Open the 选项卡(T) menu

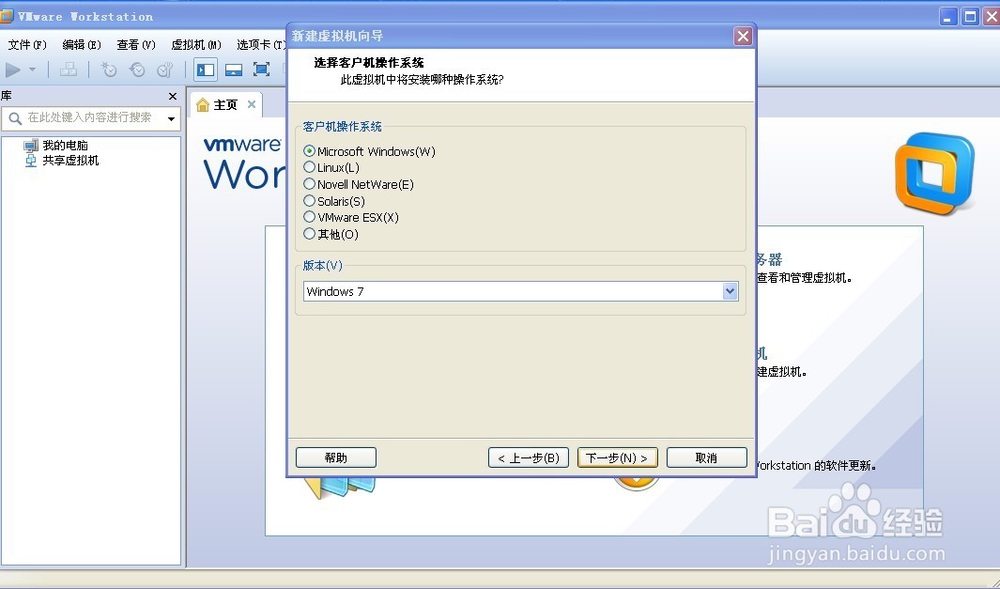pyautogui.click(x=261, y=45)
